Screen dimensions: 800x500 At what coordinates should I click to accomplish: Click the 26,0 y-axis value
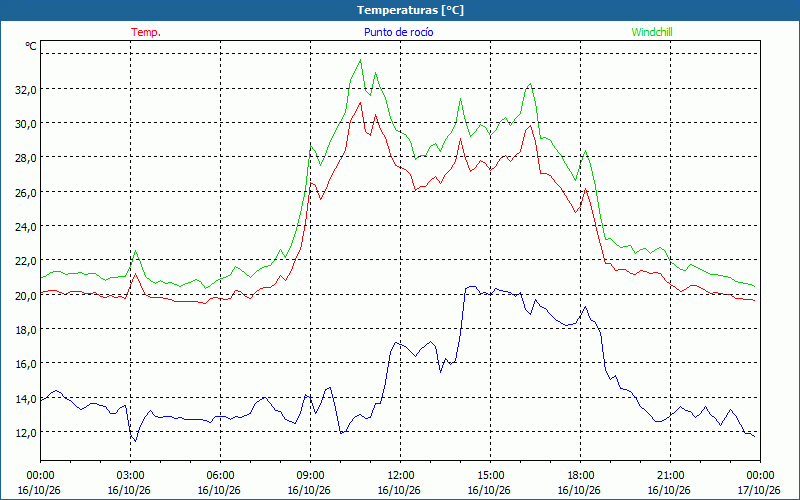(x=26, y=192)
